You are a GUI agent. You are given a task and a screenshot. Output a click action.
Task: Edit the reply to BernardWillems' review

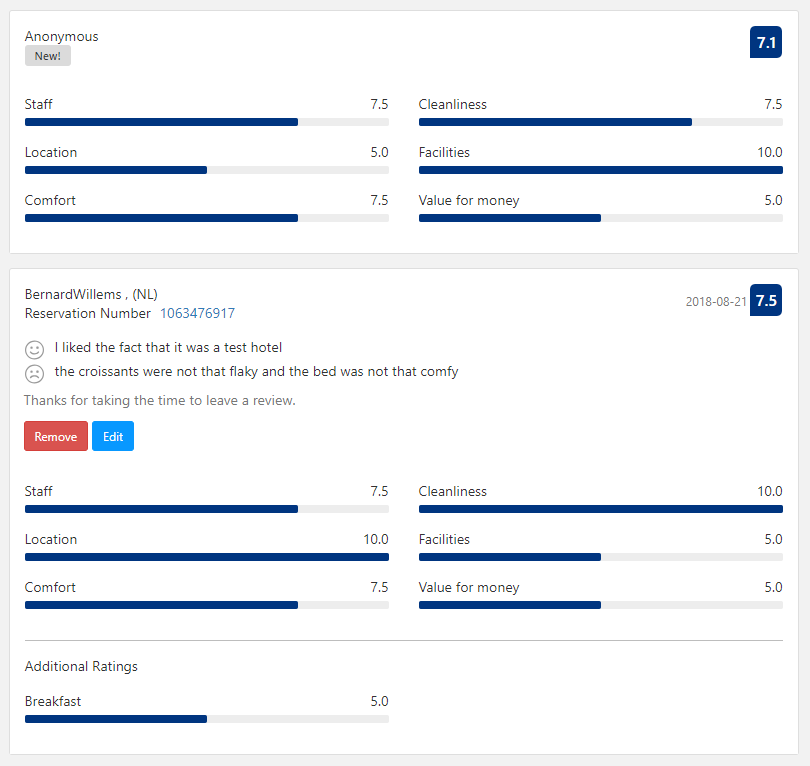[113, 436]
